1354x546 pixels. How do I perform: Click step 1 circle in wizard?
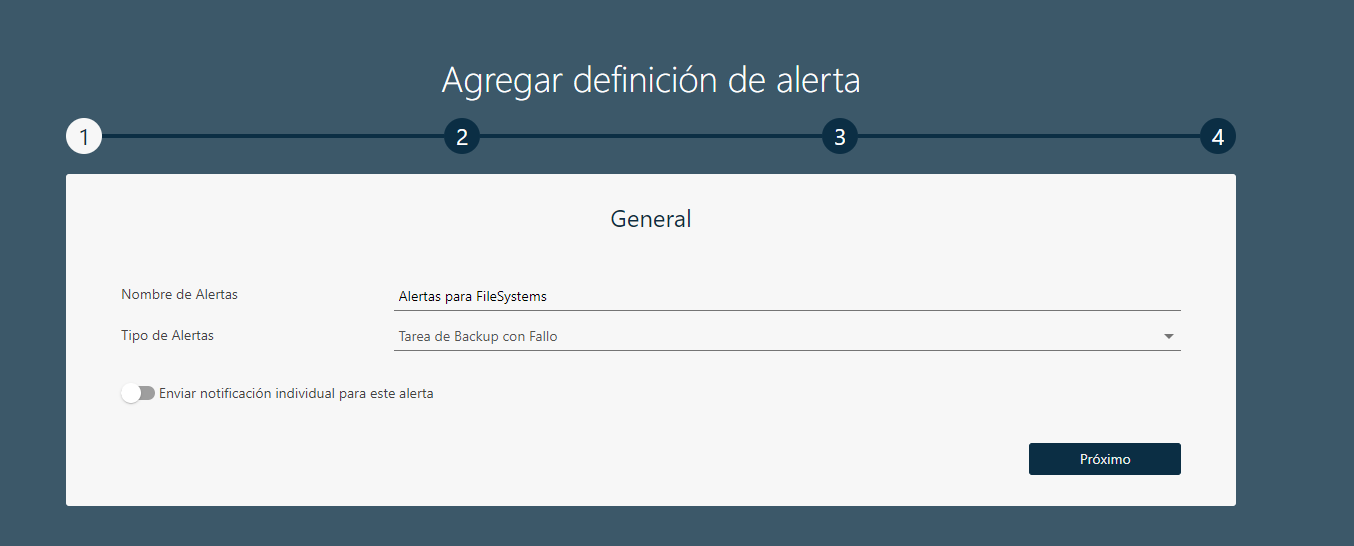click(84, 137)
